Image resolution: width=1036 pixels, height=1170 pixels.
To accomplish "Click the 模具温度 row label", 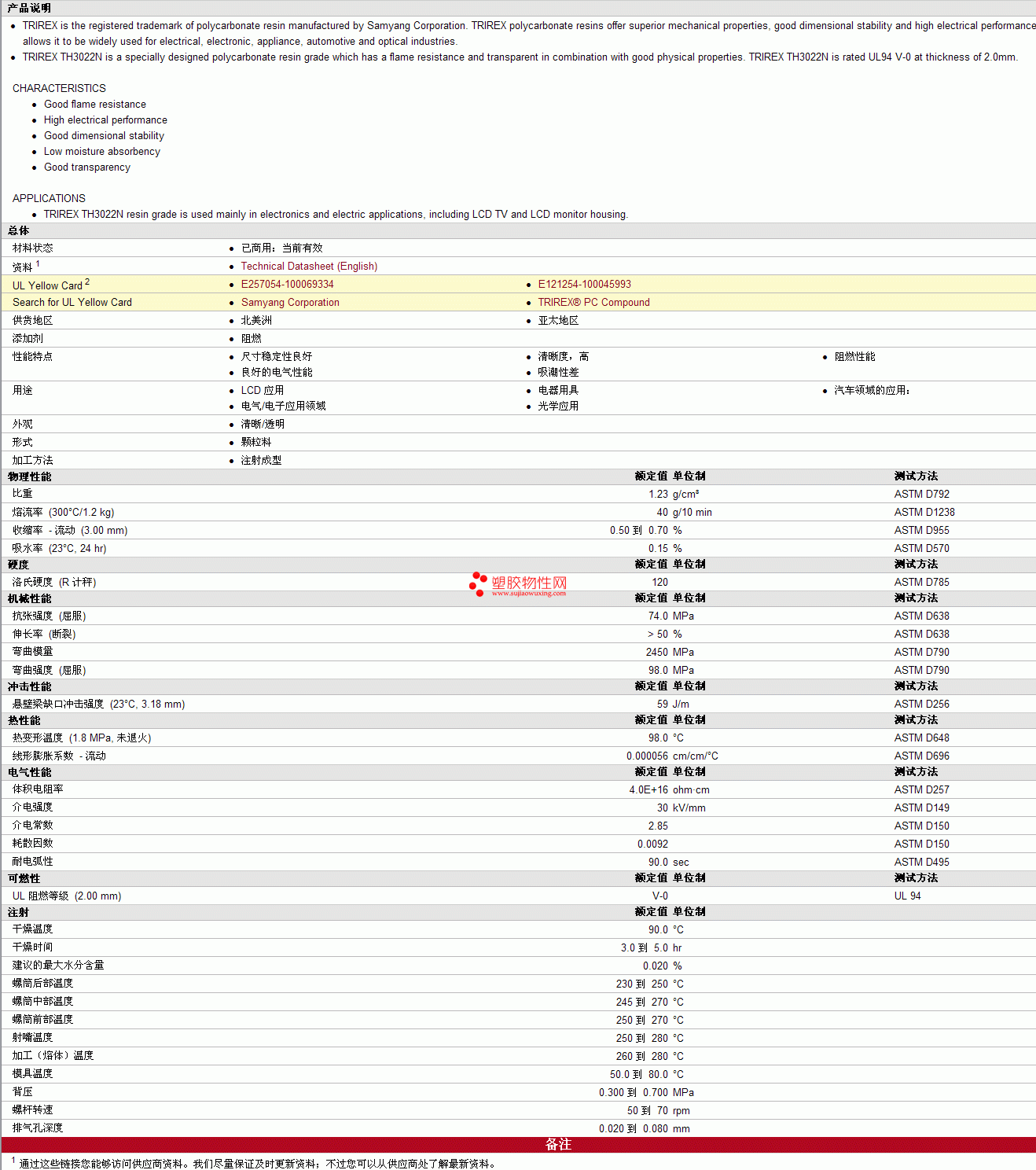I will [x=33, y=1074].
